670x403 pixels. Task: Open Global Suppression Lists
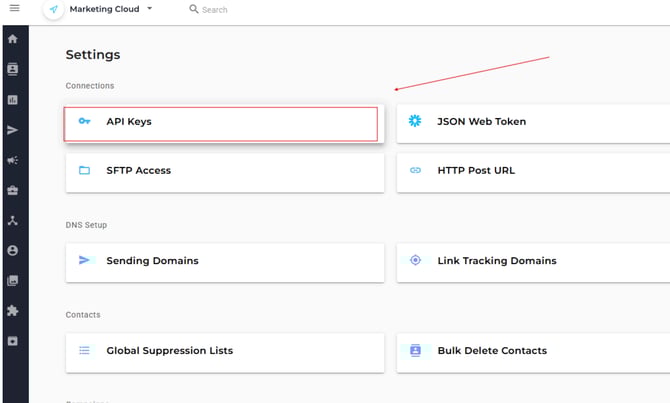pyautogui.click(x=224, y=351)
